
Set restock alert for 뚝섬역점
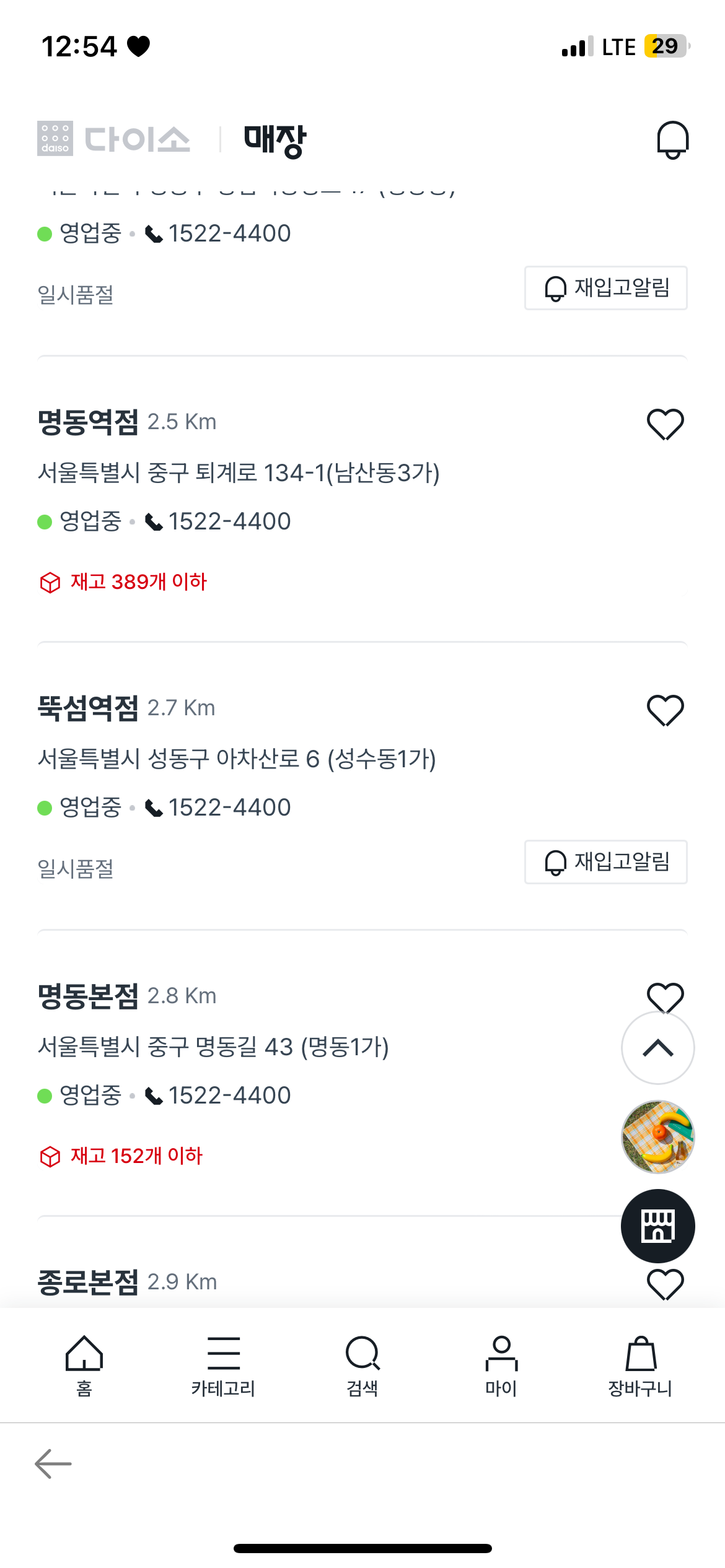tap(605, 862)
